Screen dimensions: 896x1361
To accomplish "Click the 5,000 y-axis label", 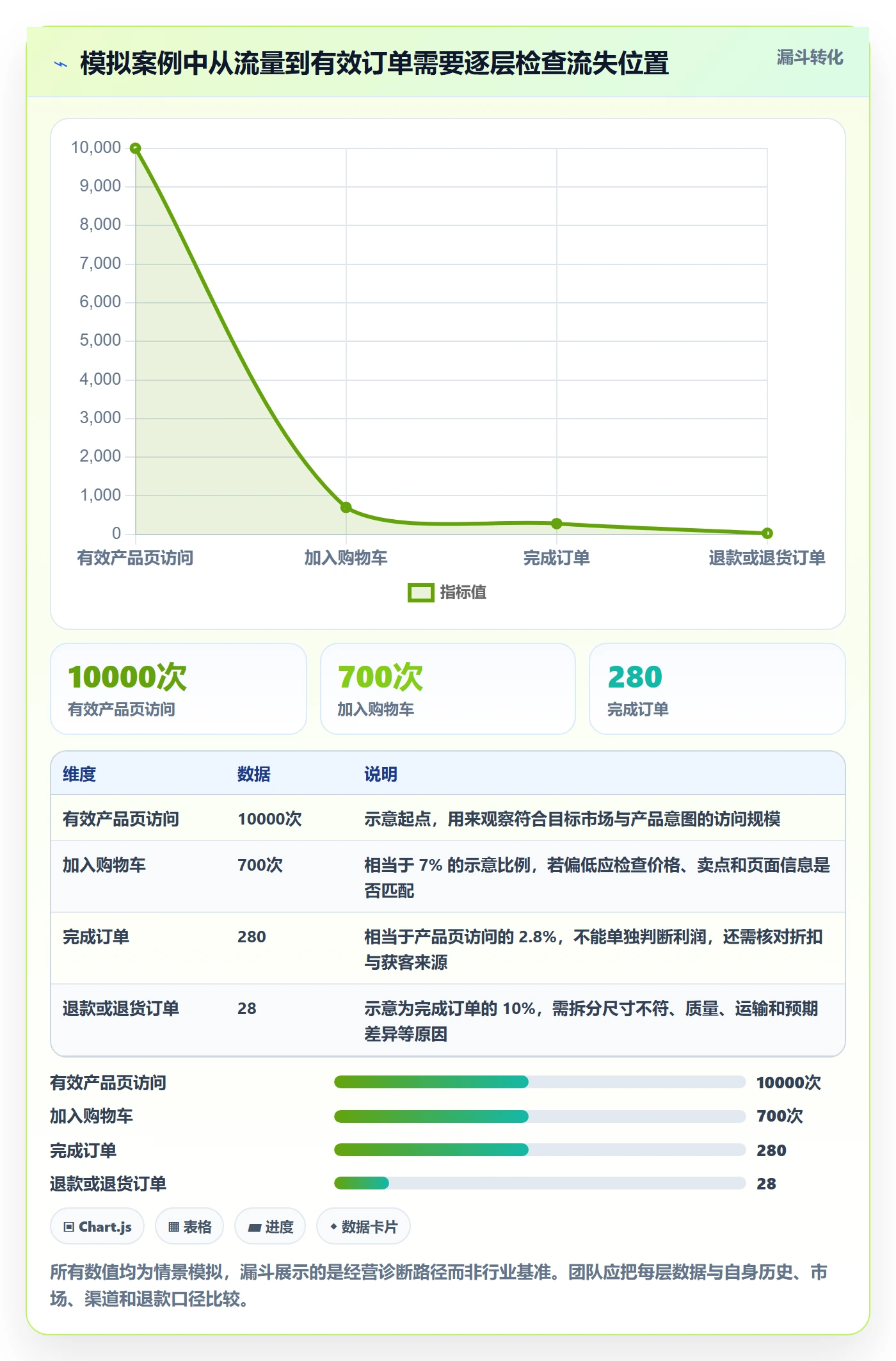I will 100,340.
